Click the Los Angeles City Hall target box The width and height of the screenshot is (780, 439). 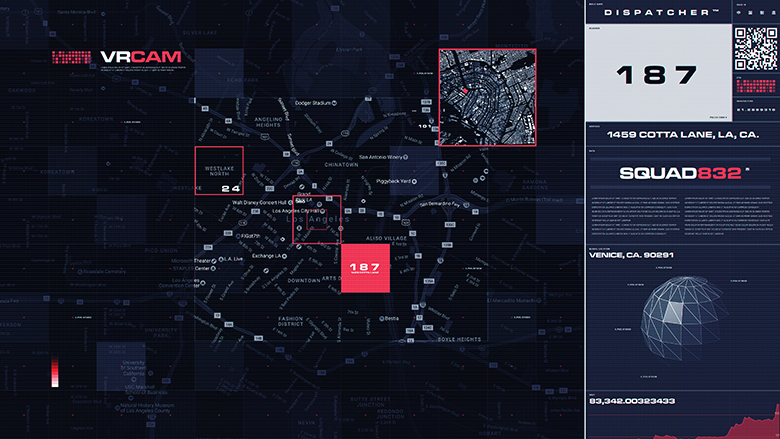(x=317, y=219)
